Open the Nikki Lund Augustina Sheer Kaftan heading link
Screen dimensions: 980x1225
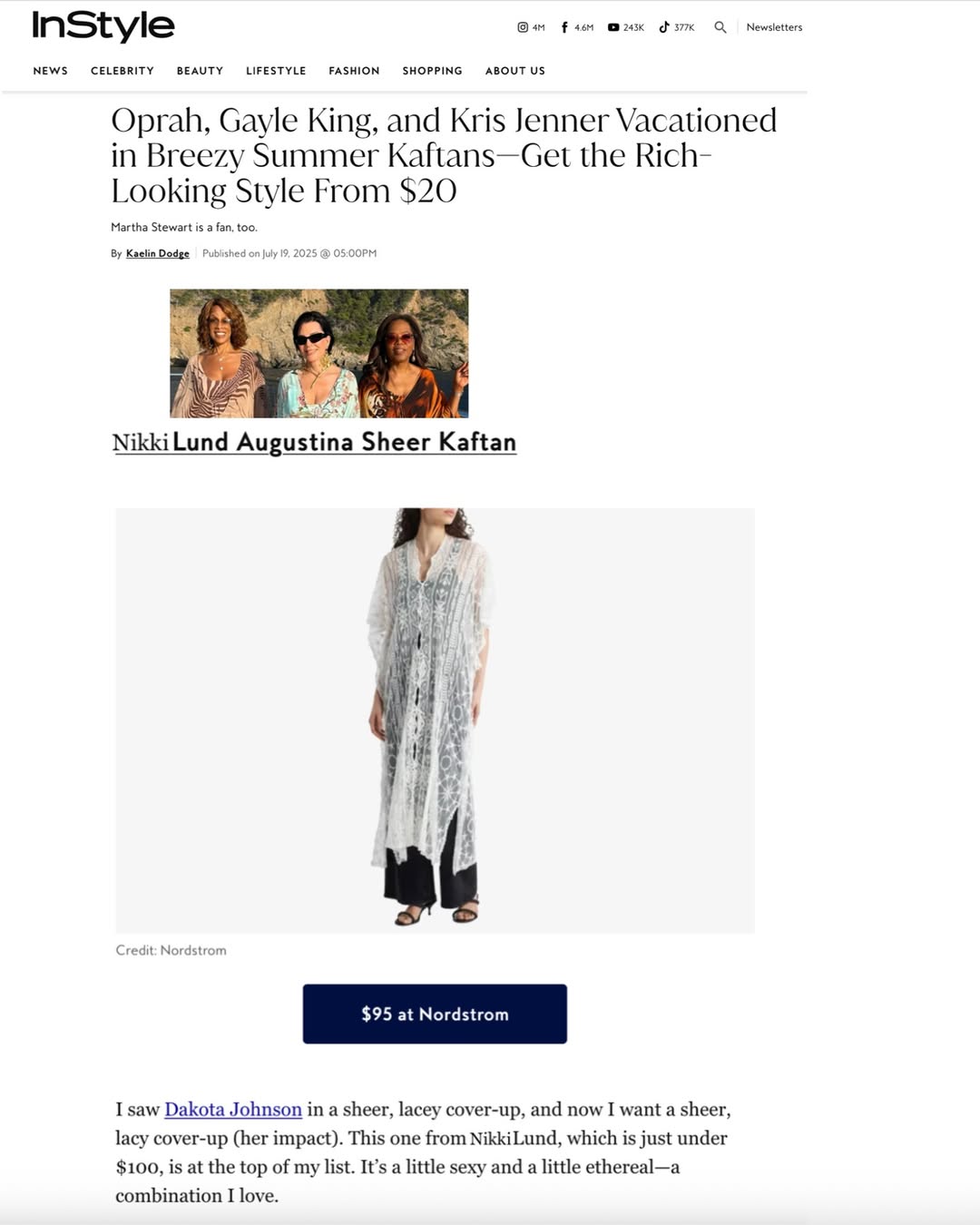tap(314, 442)
